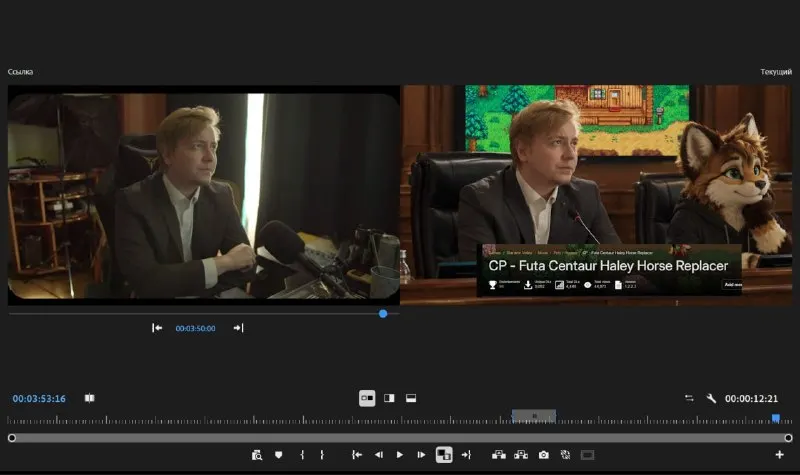
Task: Go to next edit in Reference monitor
Action: 238,328
